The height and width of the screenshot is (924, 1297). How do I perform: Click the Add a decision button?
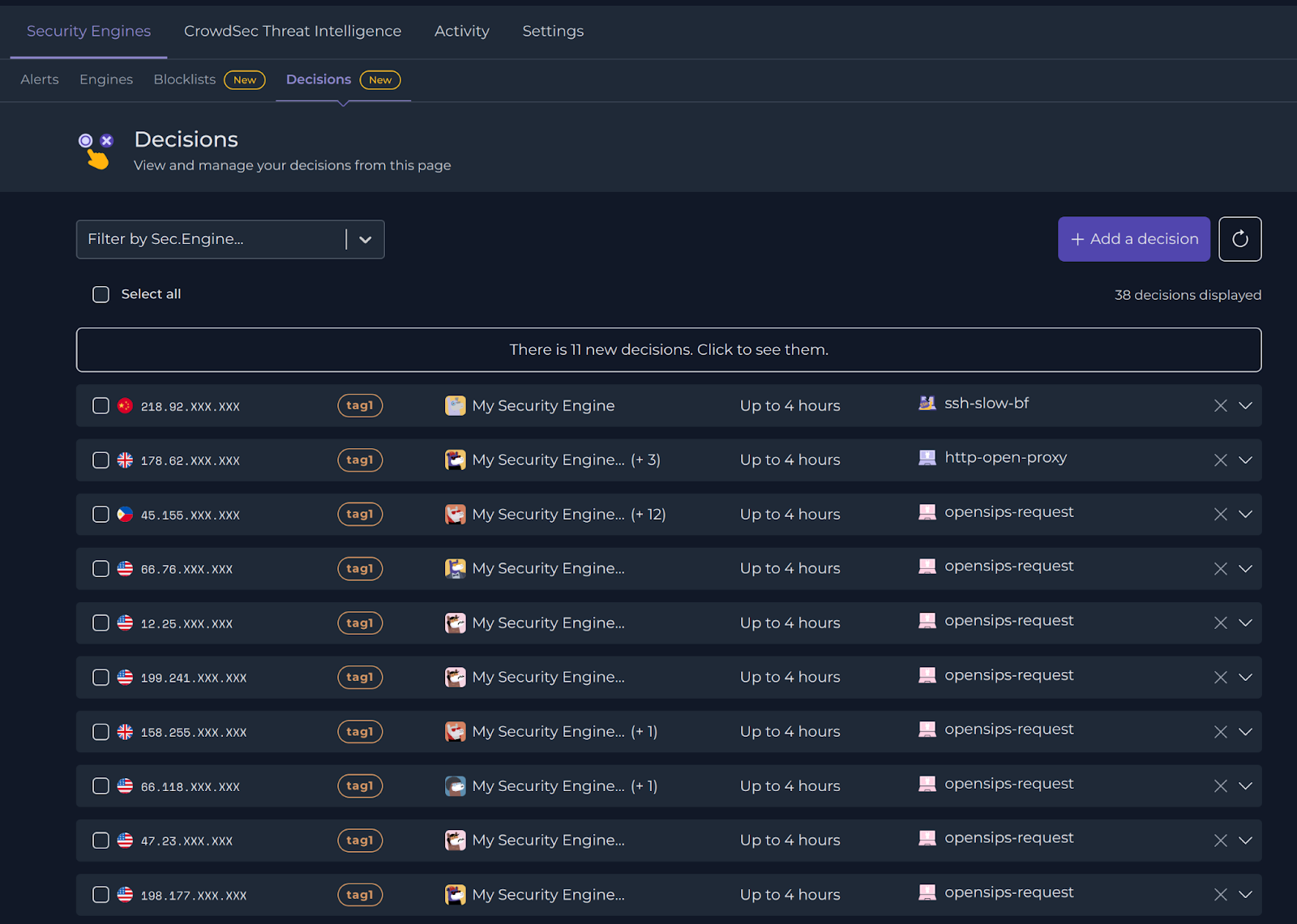click(x=1134, y=239)
